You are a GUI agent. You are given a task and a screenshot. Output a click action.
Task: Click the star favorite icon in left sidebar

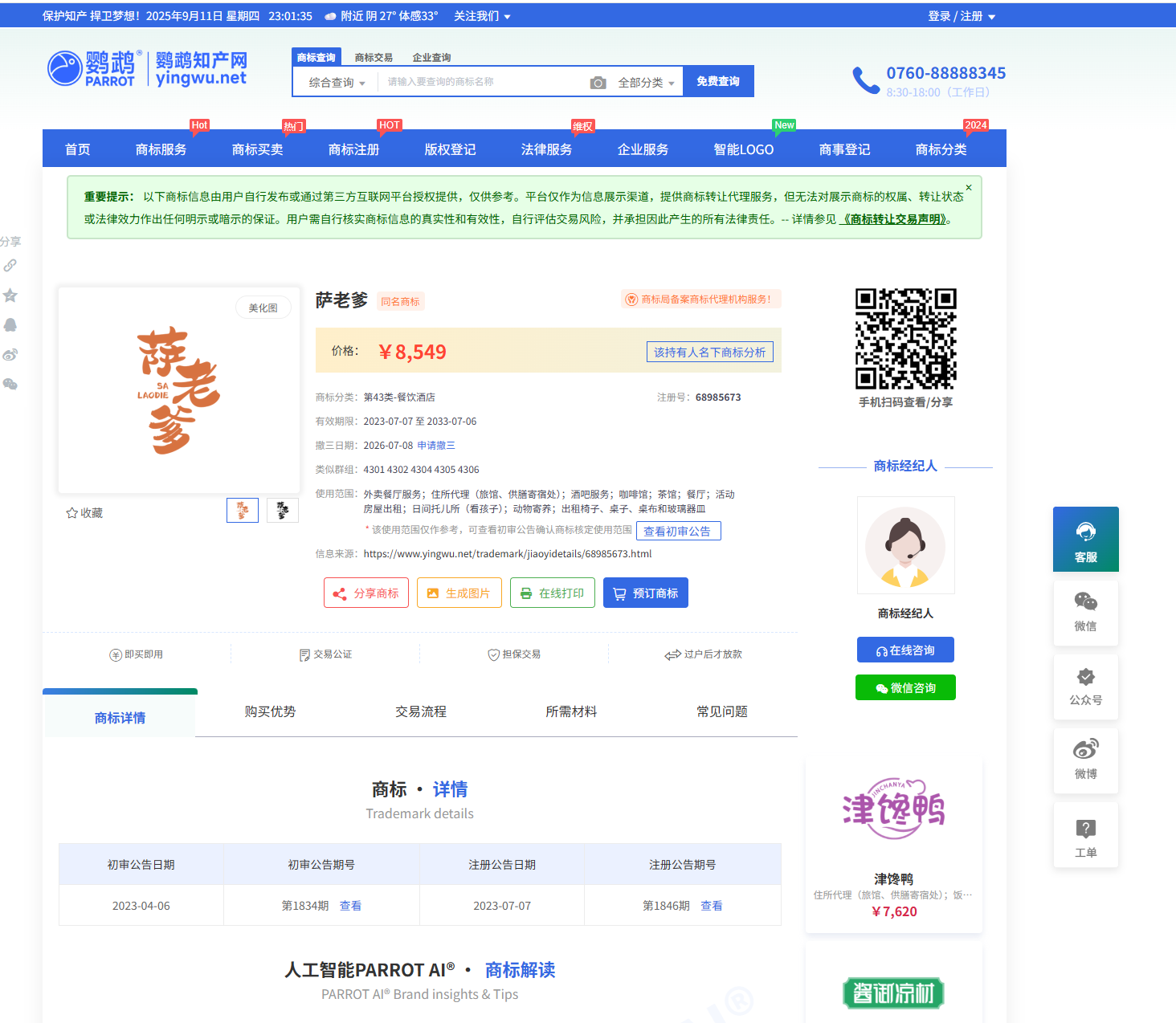point(10,295)
